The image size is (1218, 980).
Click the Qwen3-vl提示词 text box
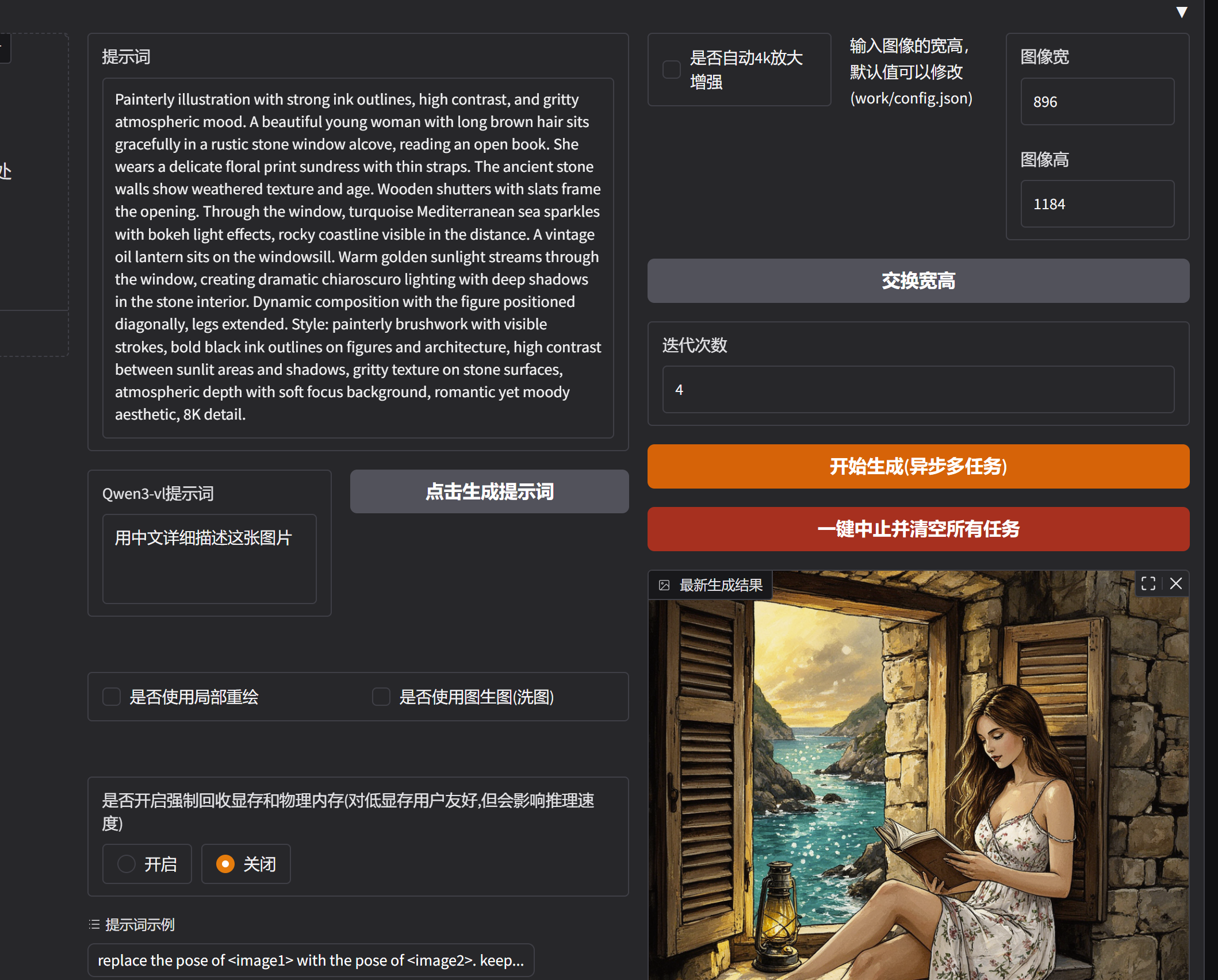pos(209,559)
